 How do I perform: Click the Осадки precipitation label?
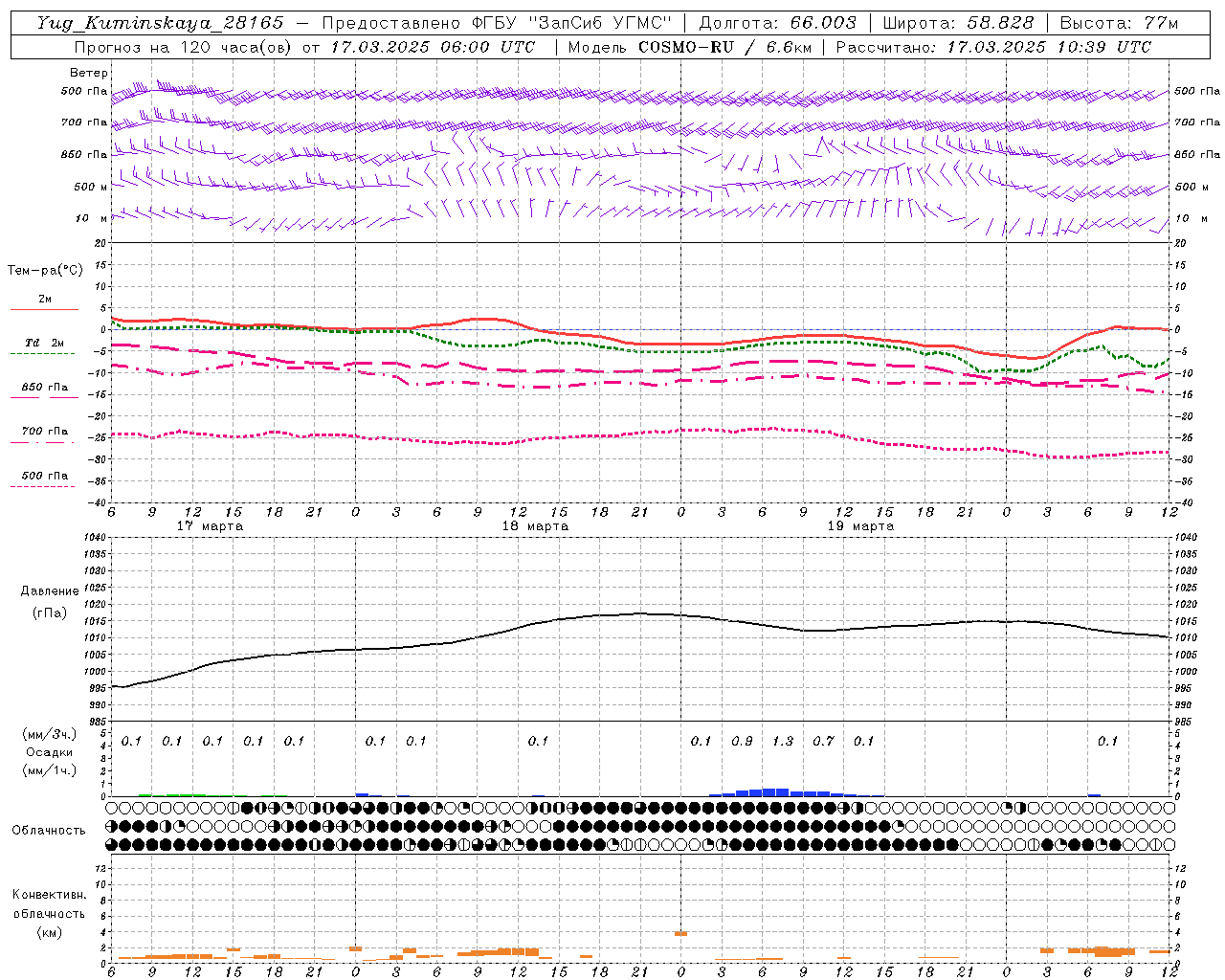(x=50, y=752)
